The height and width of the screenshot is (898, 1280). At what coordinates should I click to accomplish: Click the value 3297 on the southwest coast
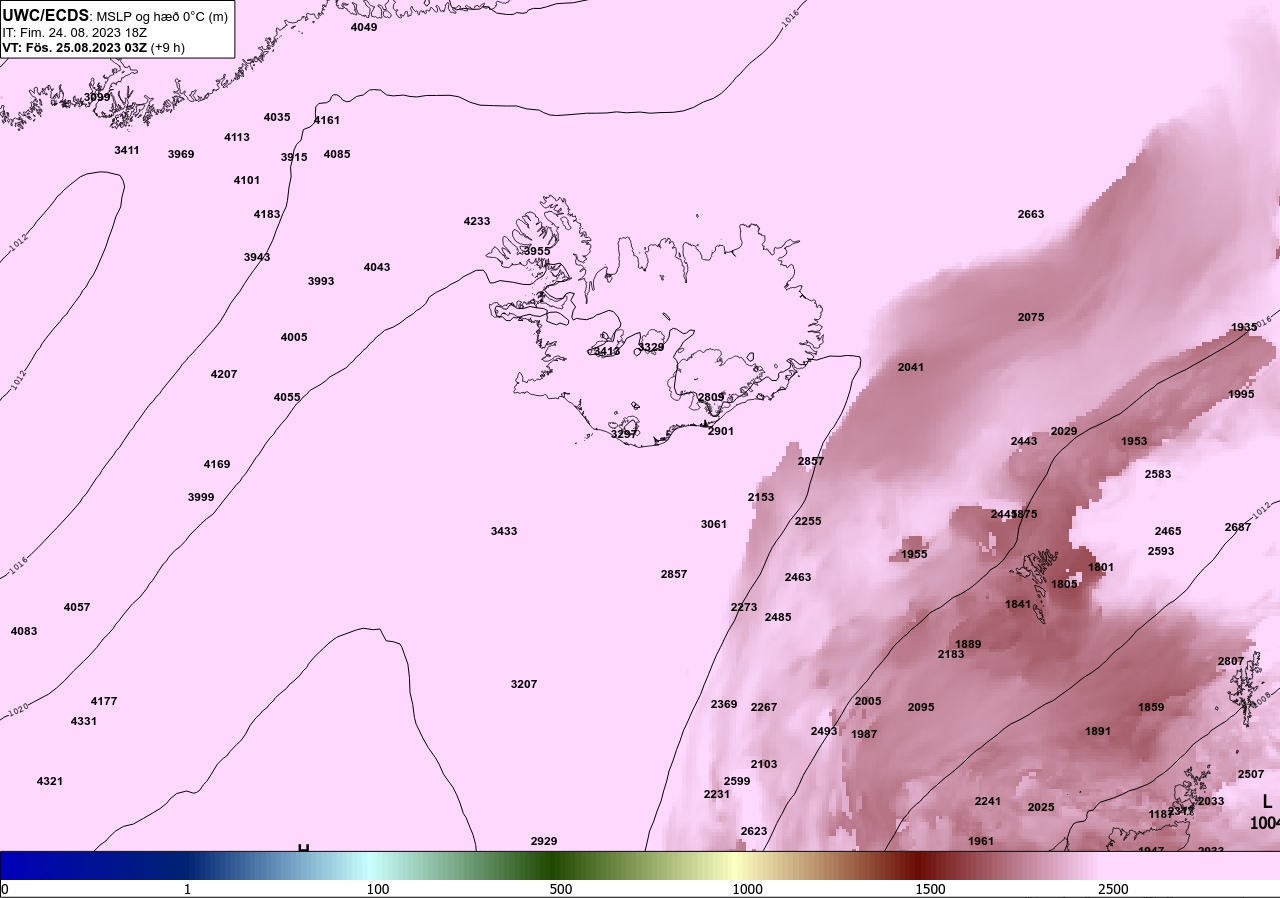tap(624, 434)
